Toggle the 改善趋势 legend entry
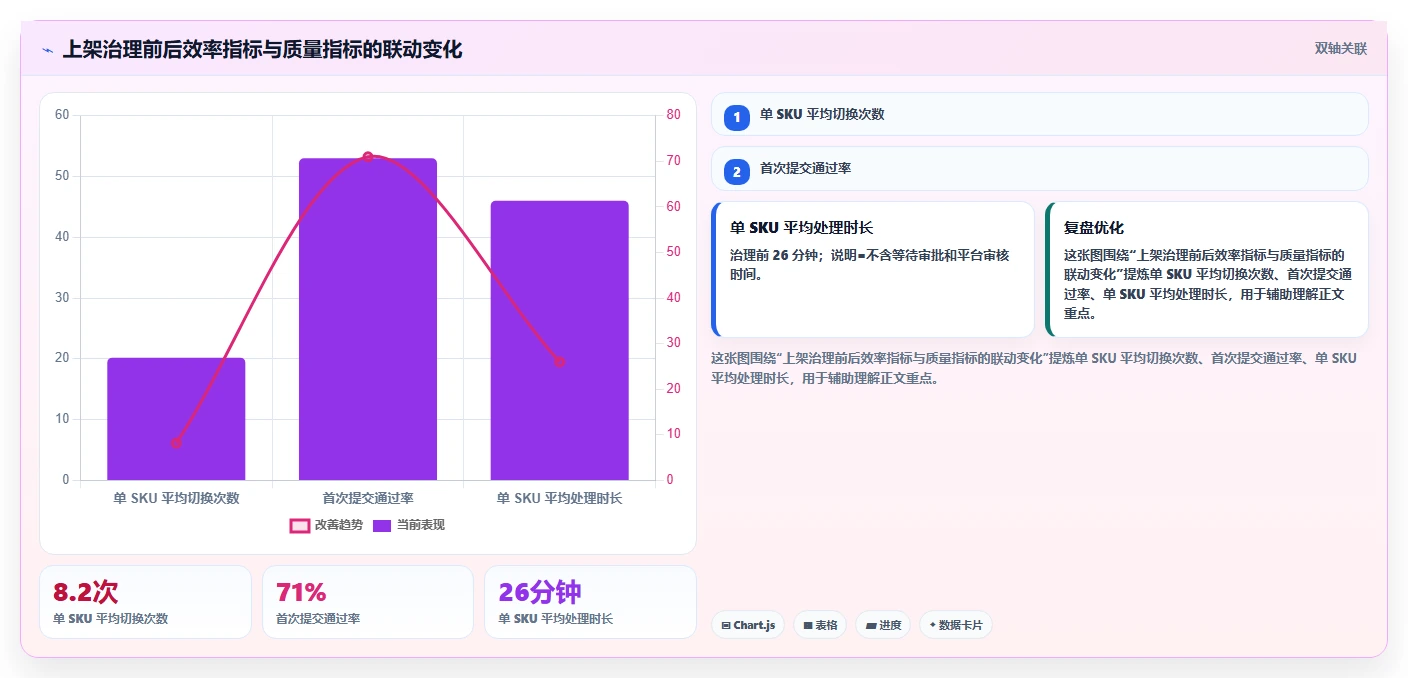1408x678 pixels. pyautogui.click(x=327, y=525)
